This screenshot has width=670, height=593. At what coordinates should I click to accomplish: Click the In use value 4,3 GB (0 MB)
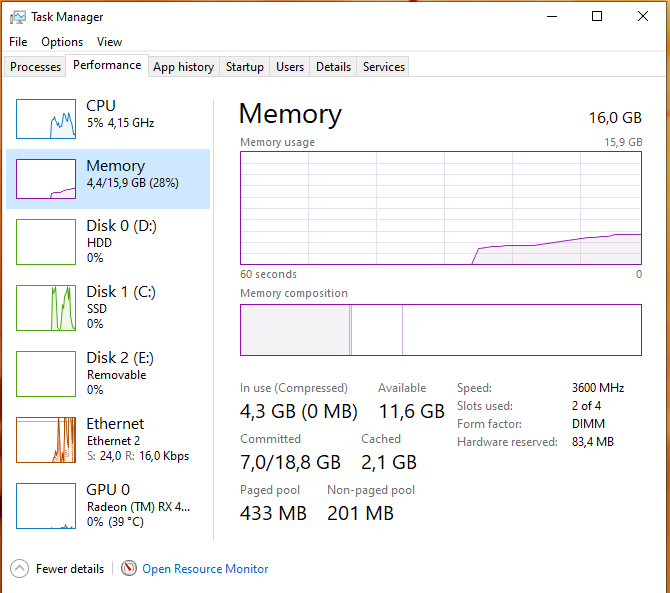(x=298, y=411)
